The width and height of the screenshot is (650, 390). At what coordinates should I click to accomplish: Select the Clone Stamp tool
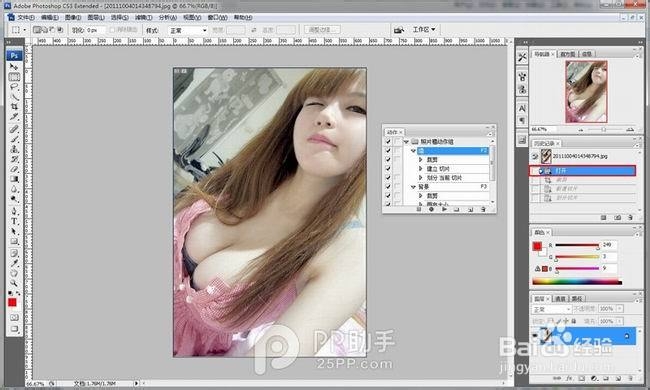tap(14, 149)
